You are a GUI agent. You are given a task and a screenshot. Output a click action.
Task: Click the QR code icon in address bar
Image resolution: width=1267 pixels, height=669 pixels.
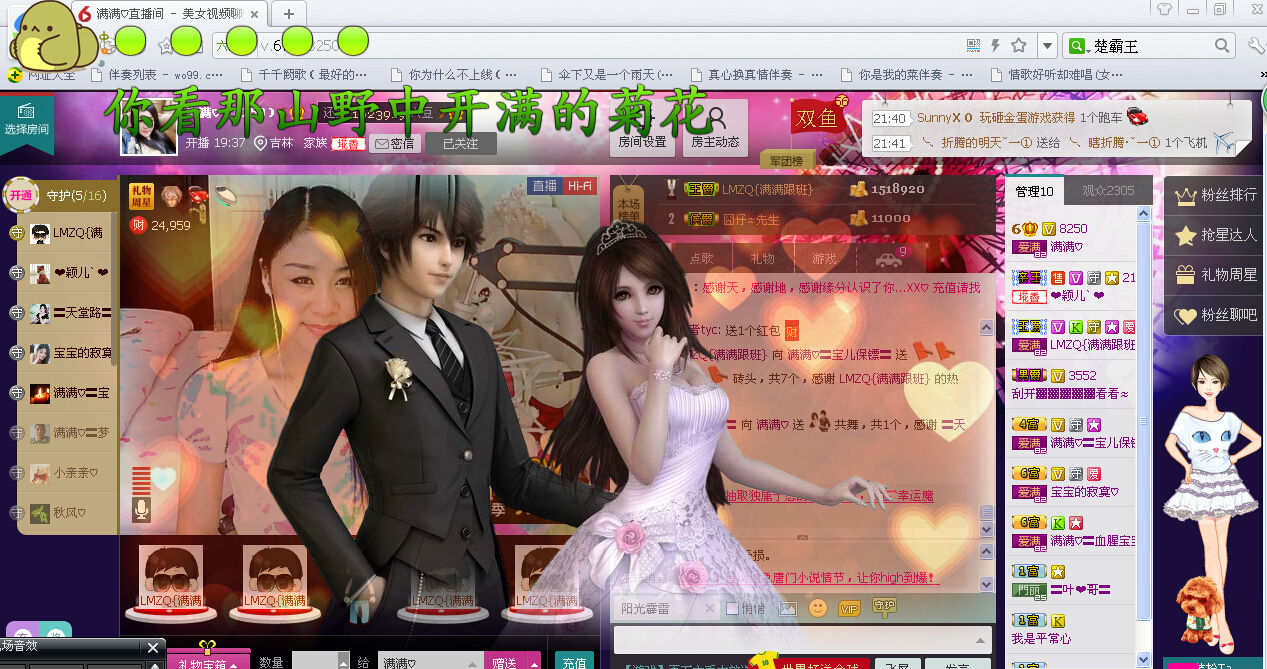tap(973, 45)
